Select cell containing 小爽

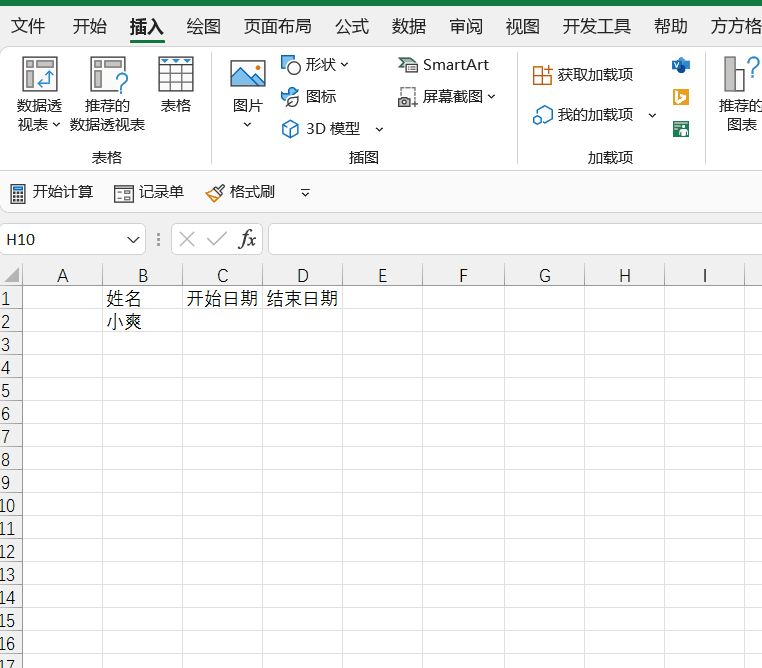pyautogui.click(x=143, y=321)
